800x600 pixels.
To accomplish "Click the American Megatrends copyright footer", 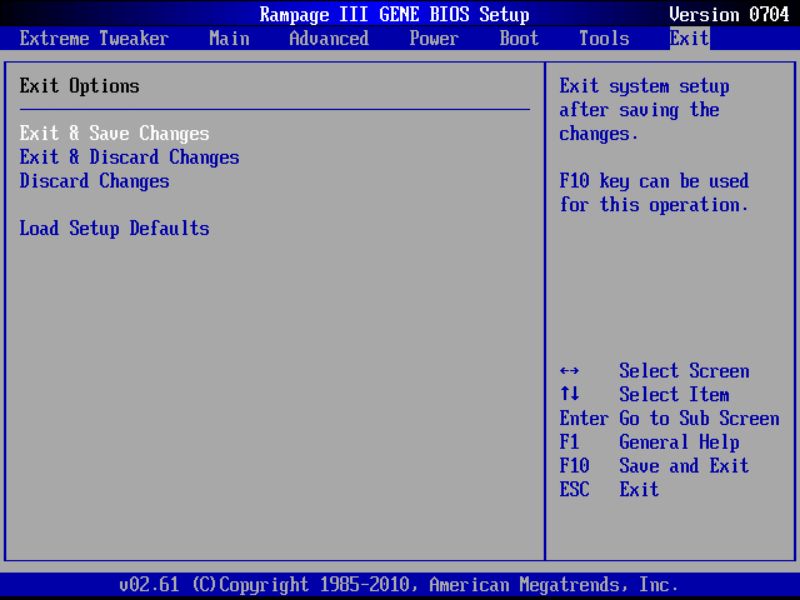I will pos(398,584).
